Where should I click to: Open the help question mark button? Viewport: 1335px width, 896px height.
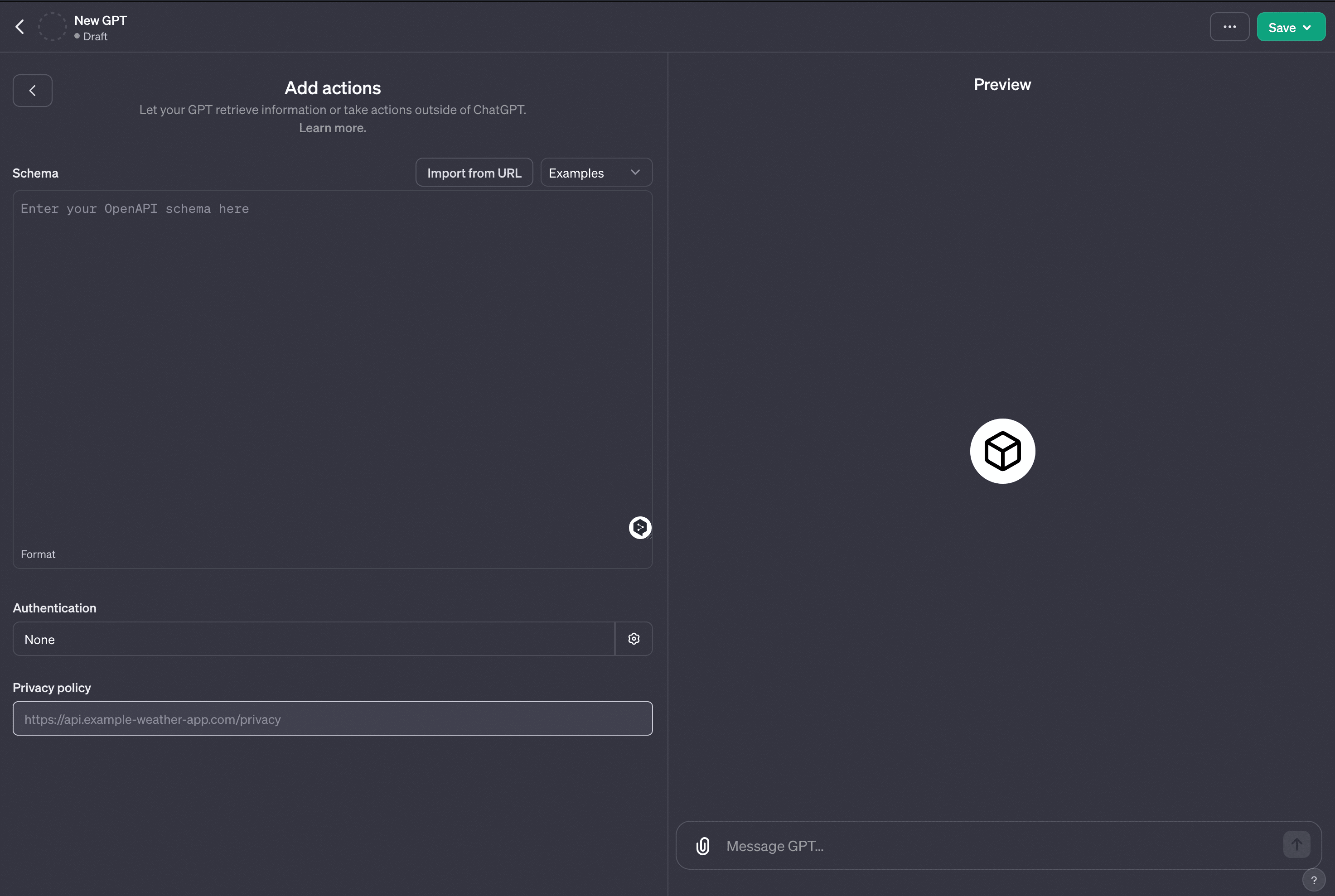point(1313,880)
